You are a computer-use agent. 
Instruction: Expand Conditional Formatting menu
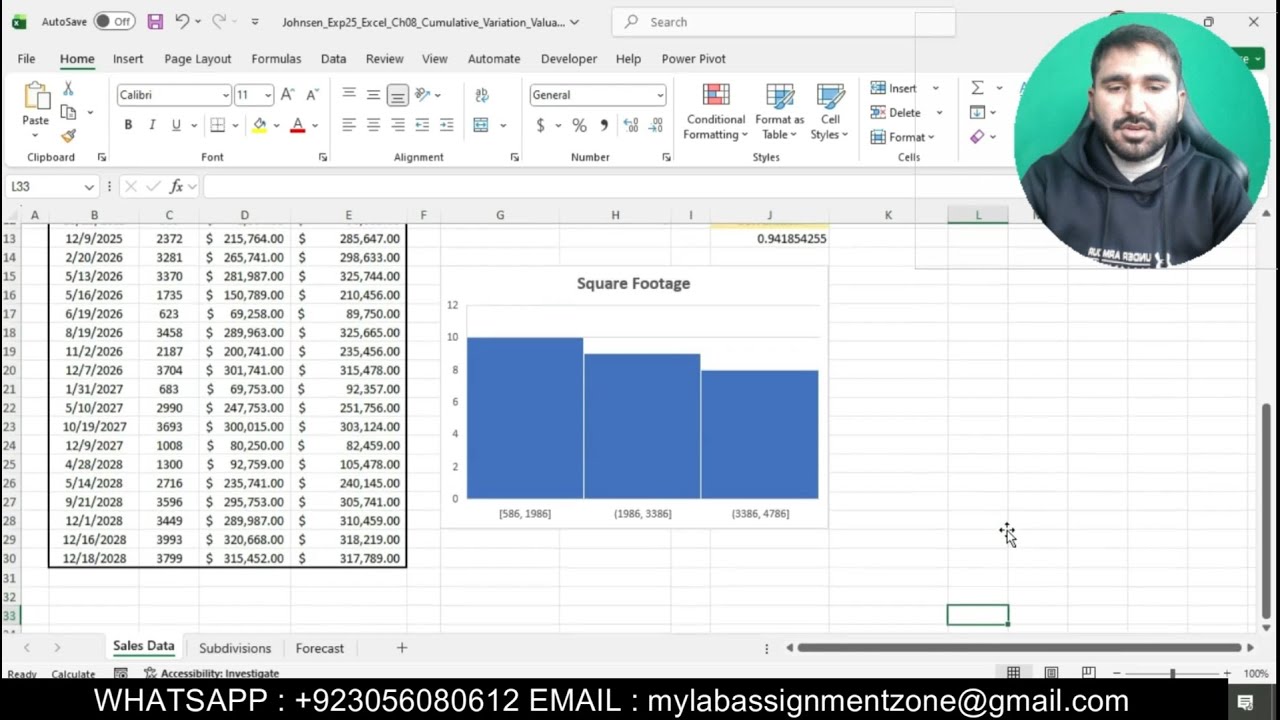click(x=716, y=112)
